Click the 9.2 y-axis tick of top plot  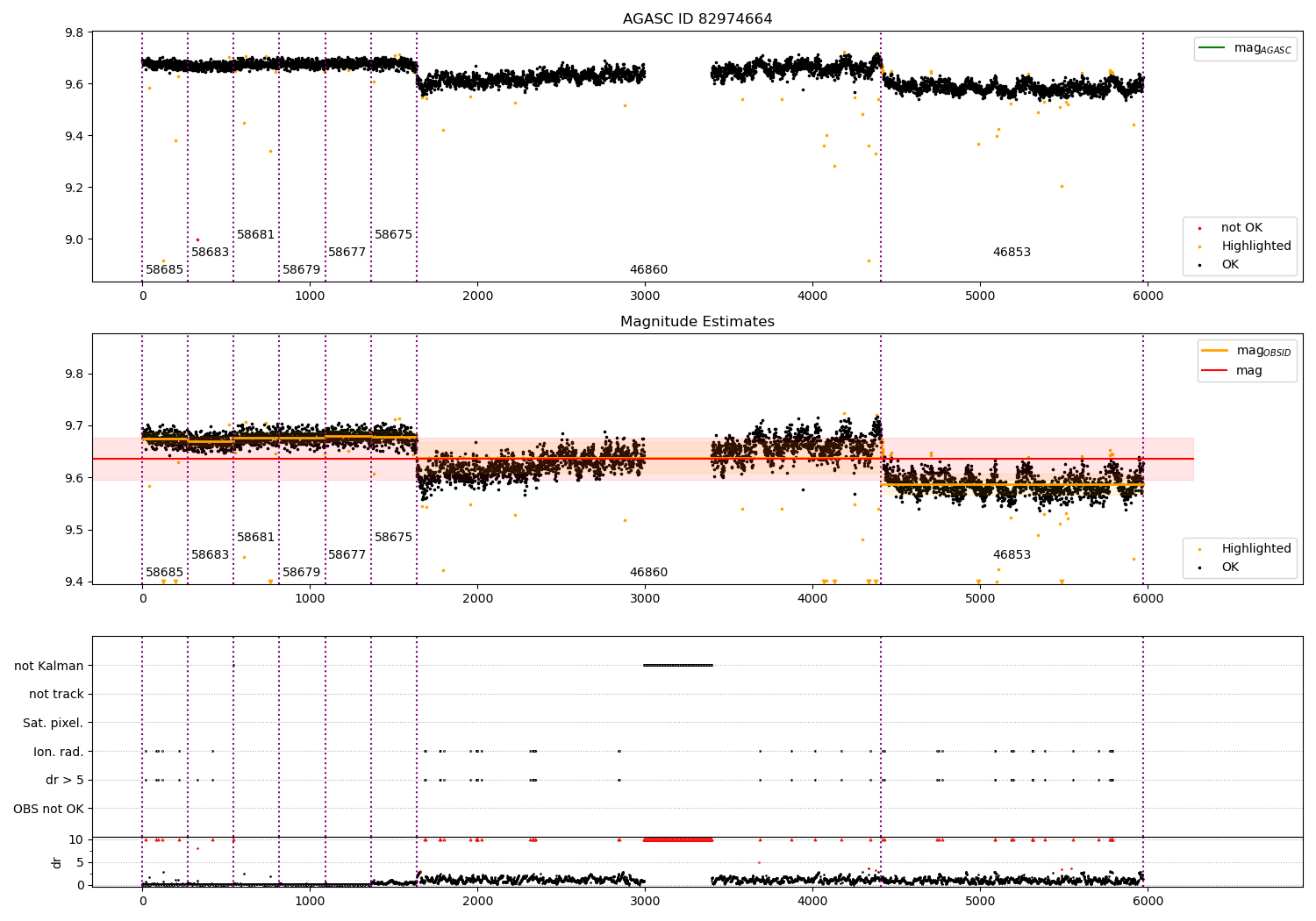coord(75,188)
